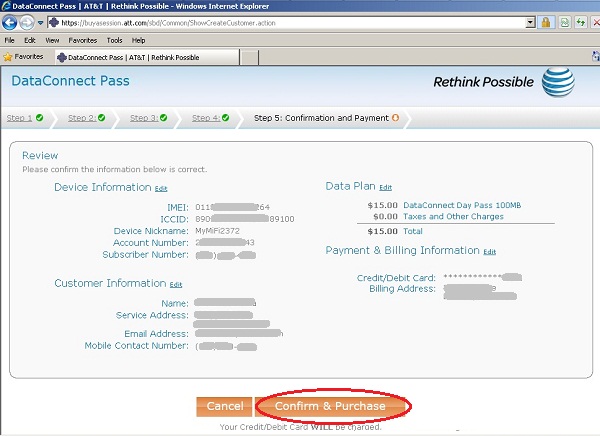Go back to Step 4
Viewport: 600px width, 436px height.
tap(206, 118)
